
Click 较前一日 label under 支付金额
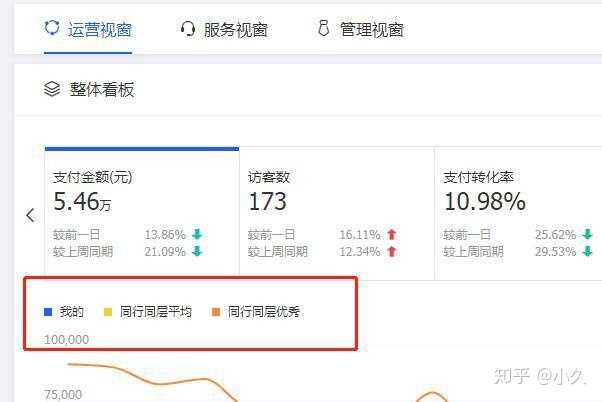click(x=76, y=234)
